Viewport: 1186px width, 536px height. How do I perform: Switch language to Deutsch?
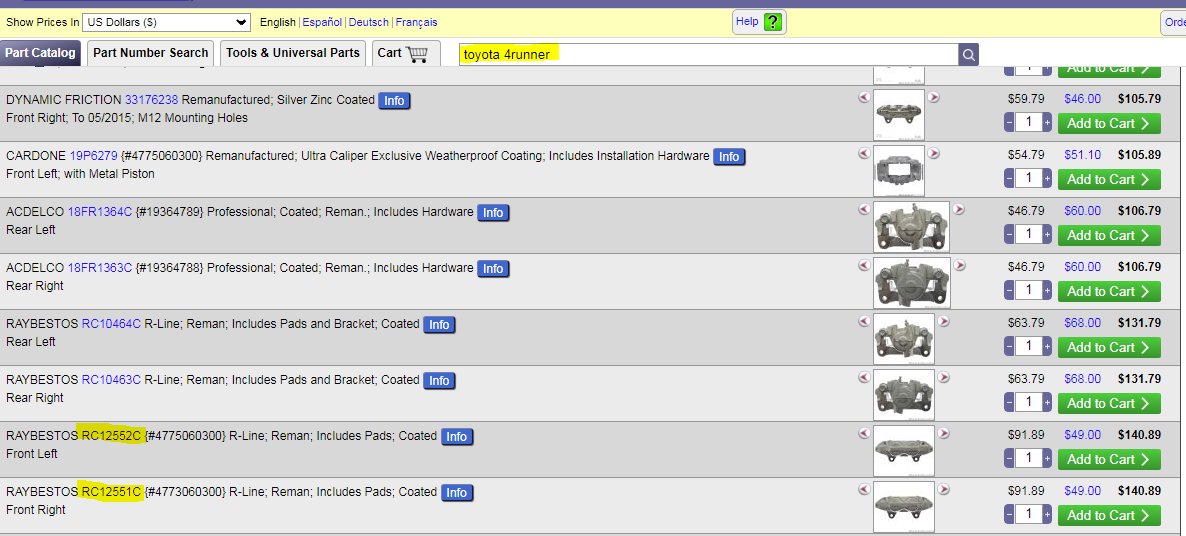click(368, 22)
